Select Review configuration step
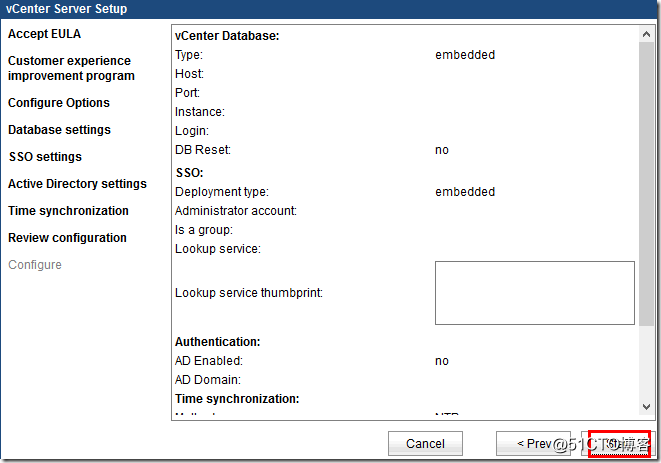This screenshot has height=463, width=661. [x=67, y=238]
